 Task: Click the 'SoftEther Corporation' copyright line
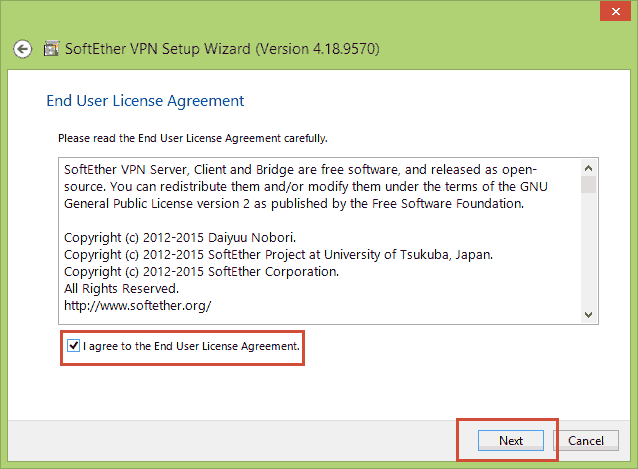coord(201,271)
